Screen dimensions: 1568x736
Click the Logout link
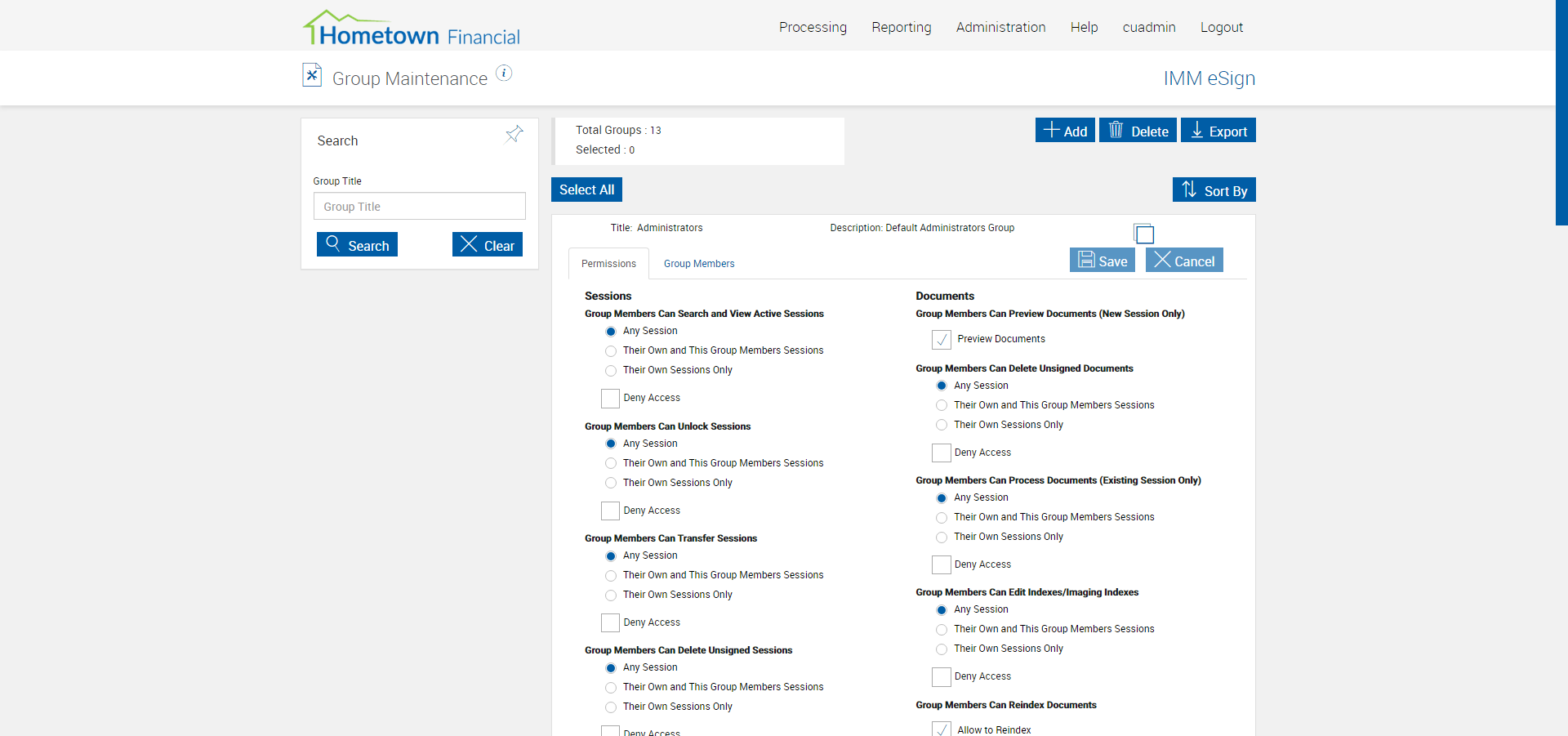[1221, 27]
